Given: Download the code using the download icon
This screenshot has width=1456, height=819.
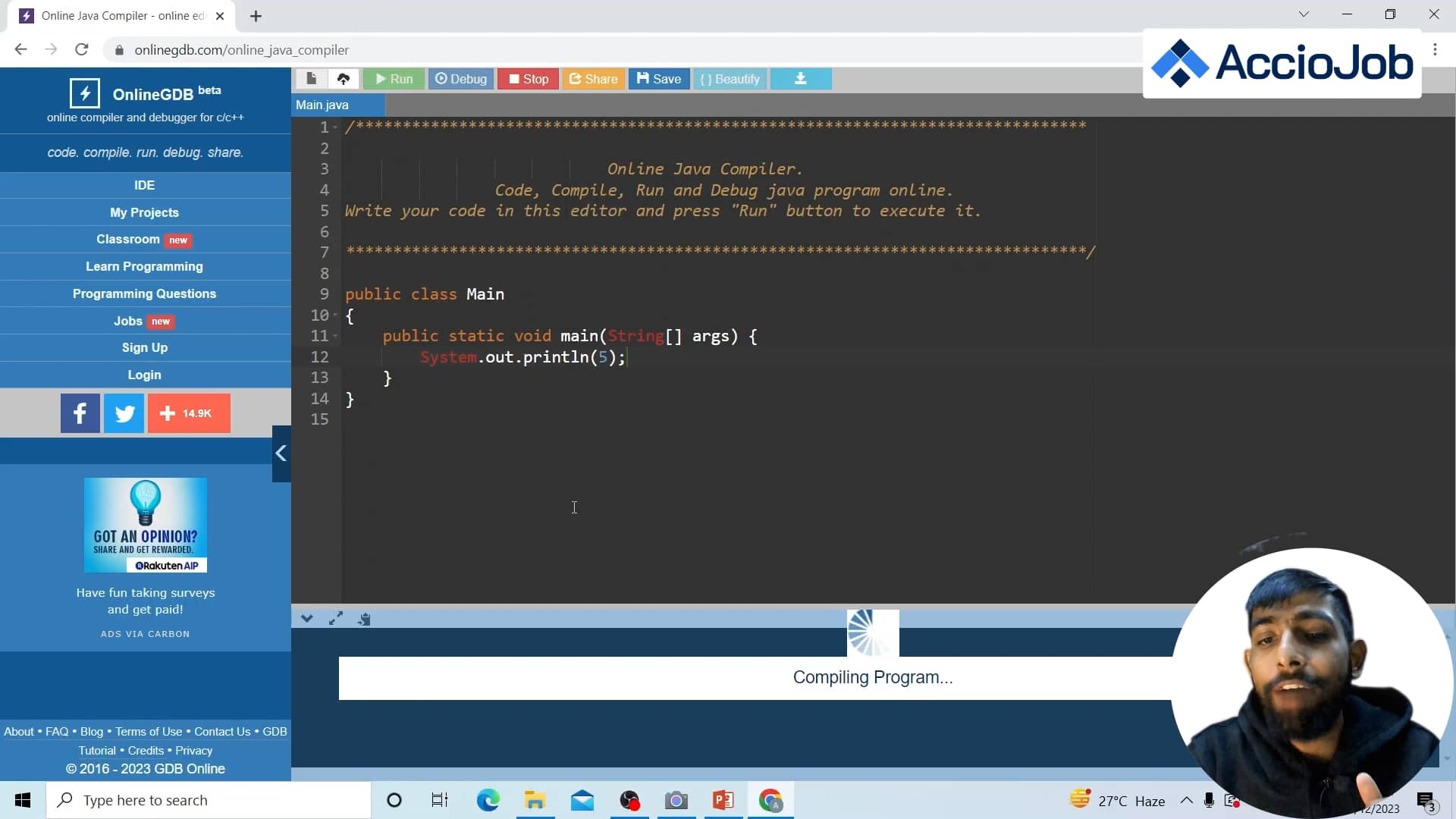Looking at the screenshot, I should click(x=801, y=79).
